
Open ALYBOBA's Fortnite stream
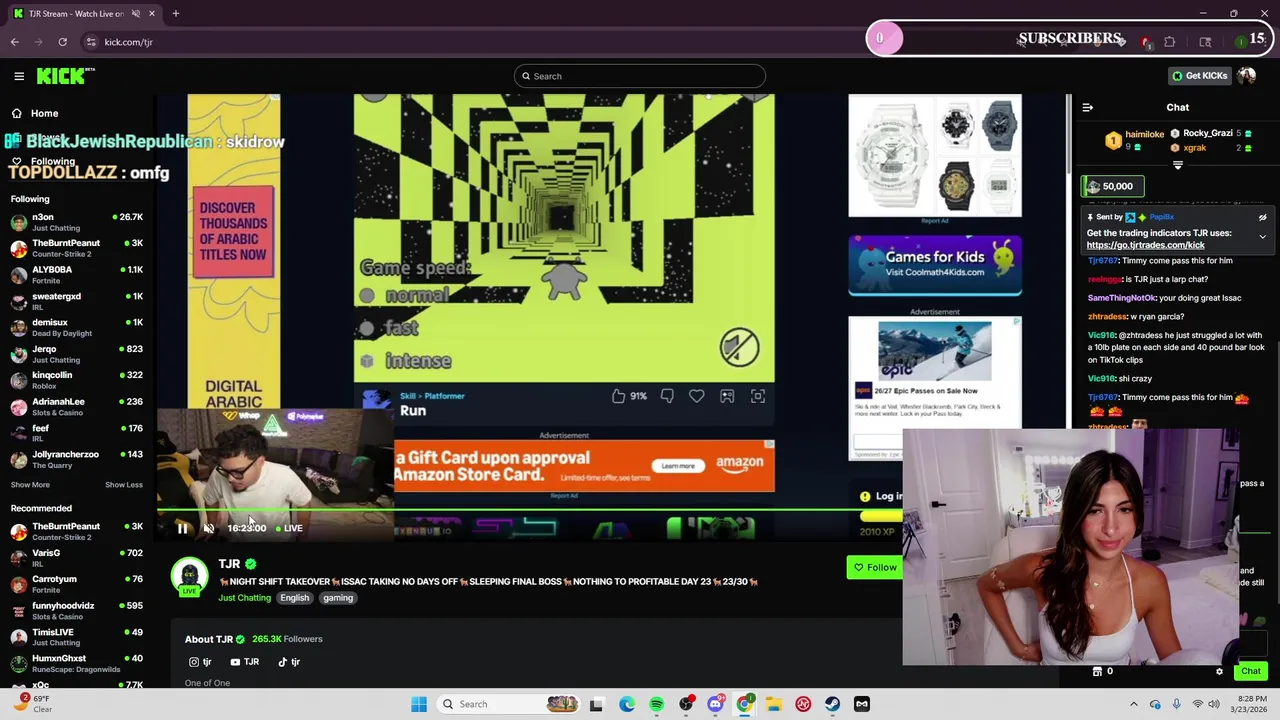click(77, 275)
